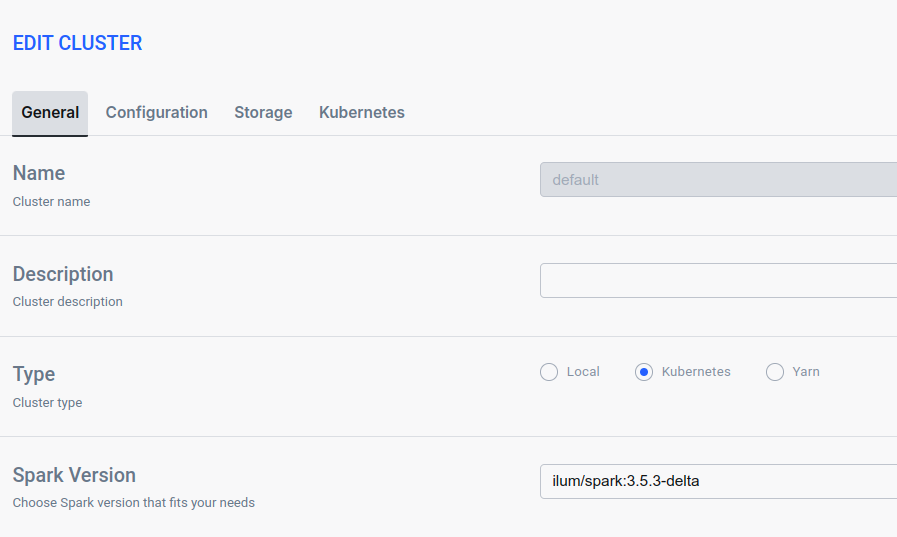Viewport: 897px width, 537px height.
Task: Click the 'Cluster name' helper text
Action: click(51, 202)
